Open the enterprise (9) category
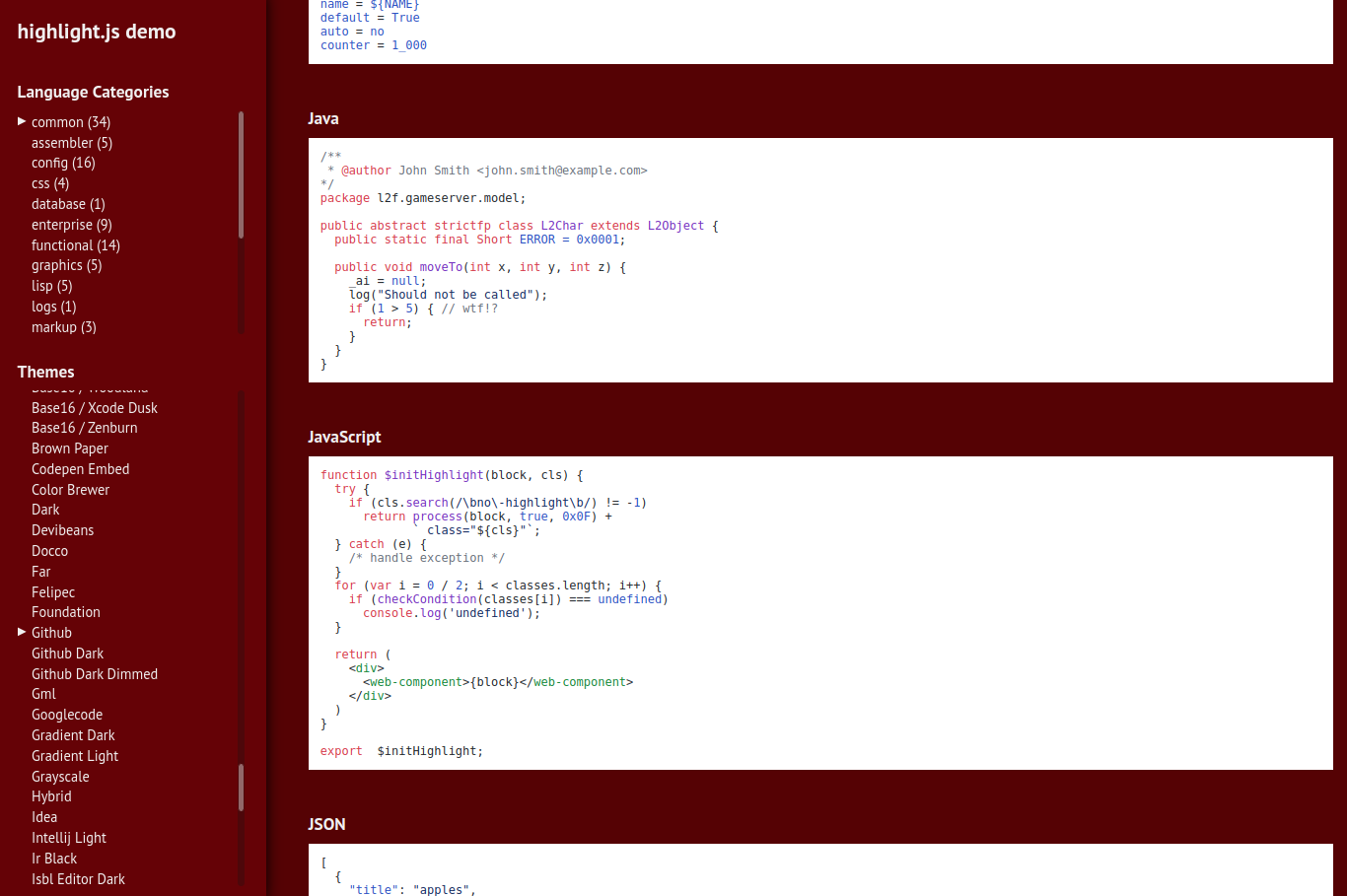 tap(71, 225)
